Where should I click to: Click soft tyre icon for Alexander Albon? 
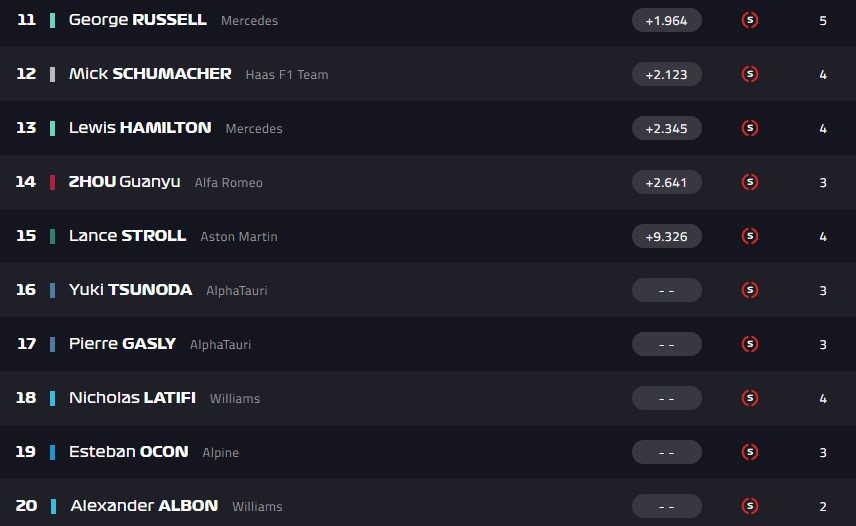pos(750,506)
